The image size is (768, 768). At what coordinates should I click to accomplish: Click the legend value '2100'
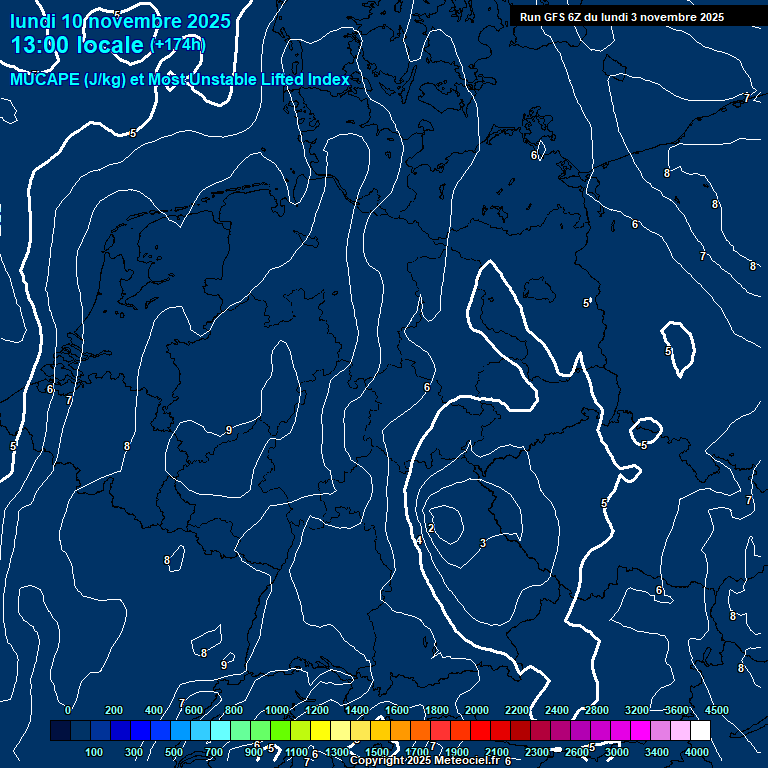click(497, 752)
